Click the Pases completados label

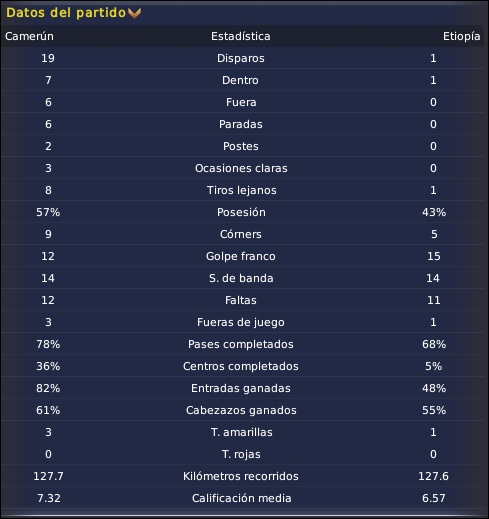pyautogui.click(x=241, y=344)
